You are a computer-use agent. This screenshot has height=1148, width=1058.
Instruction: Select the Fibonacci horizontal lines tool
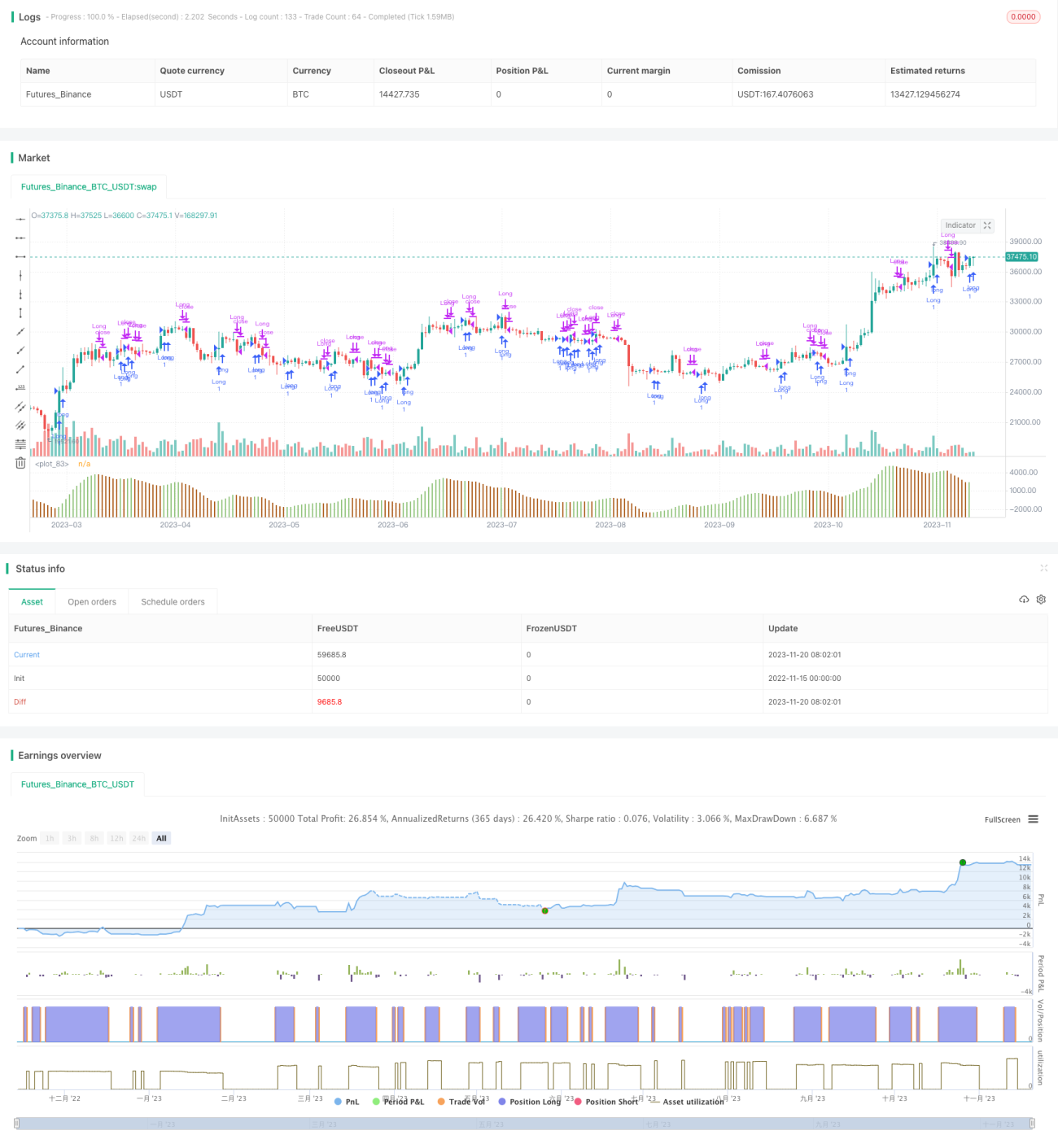click(20, 444)
